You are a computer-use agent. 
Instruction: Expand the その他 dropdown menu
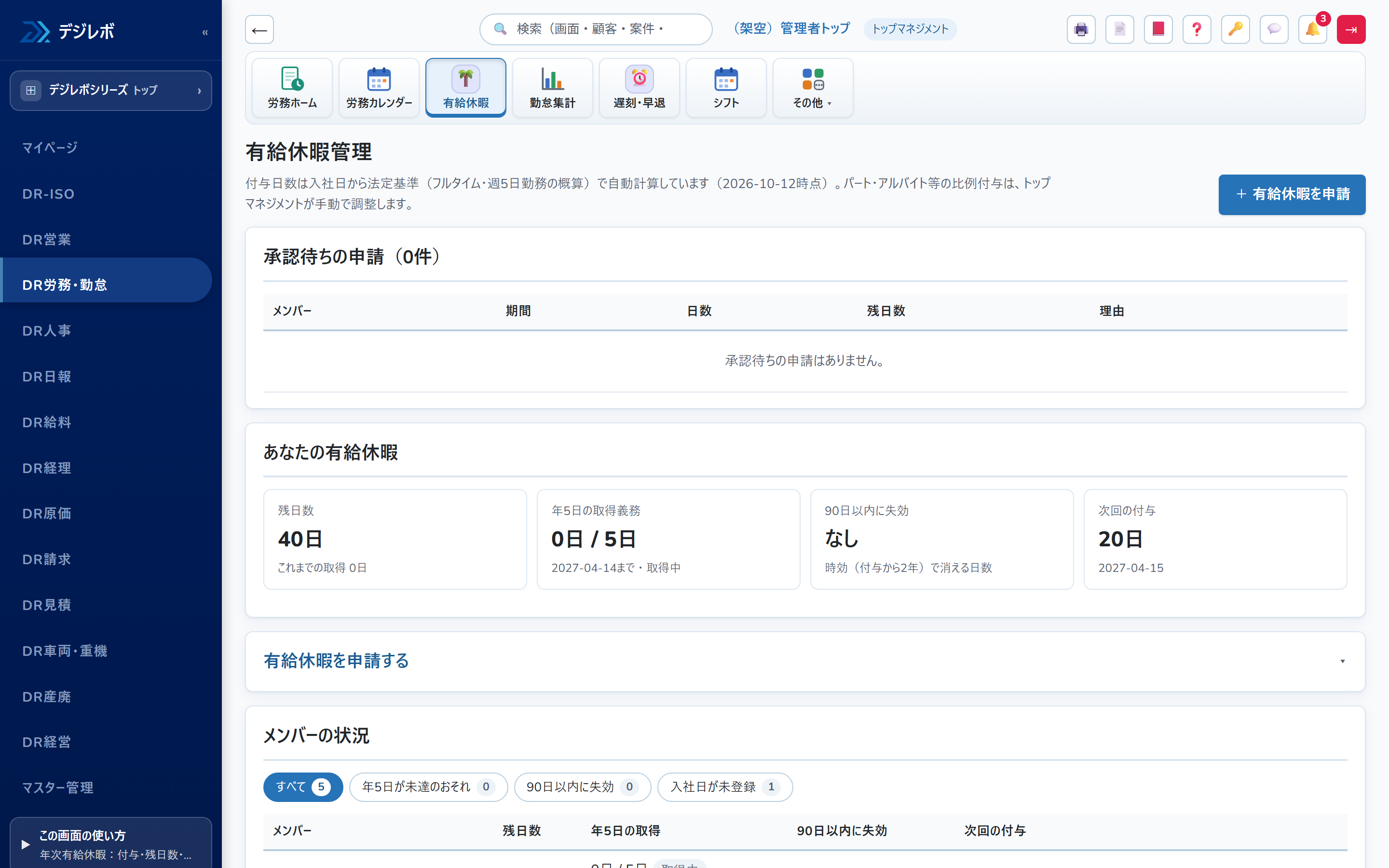(813, 88)
